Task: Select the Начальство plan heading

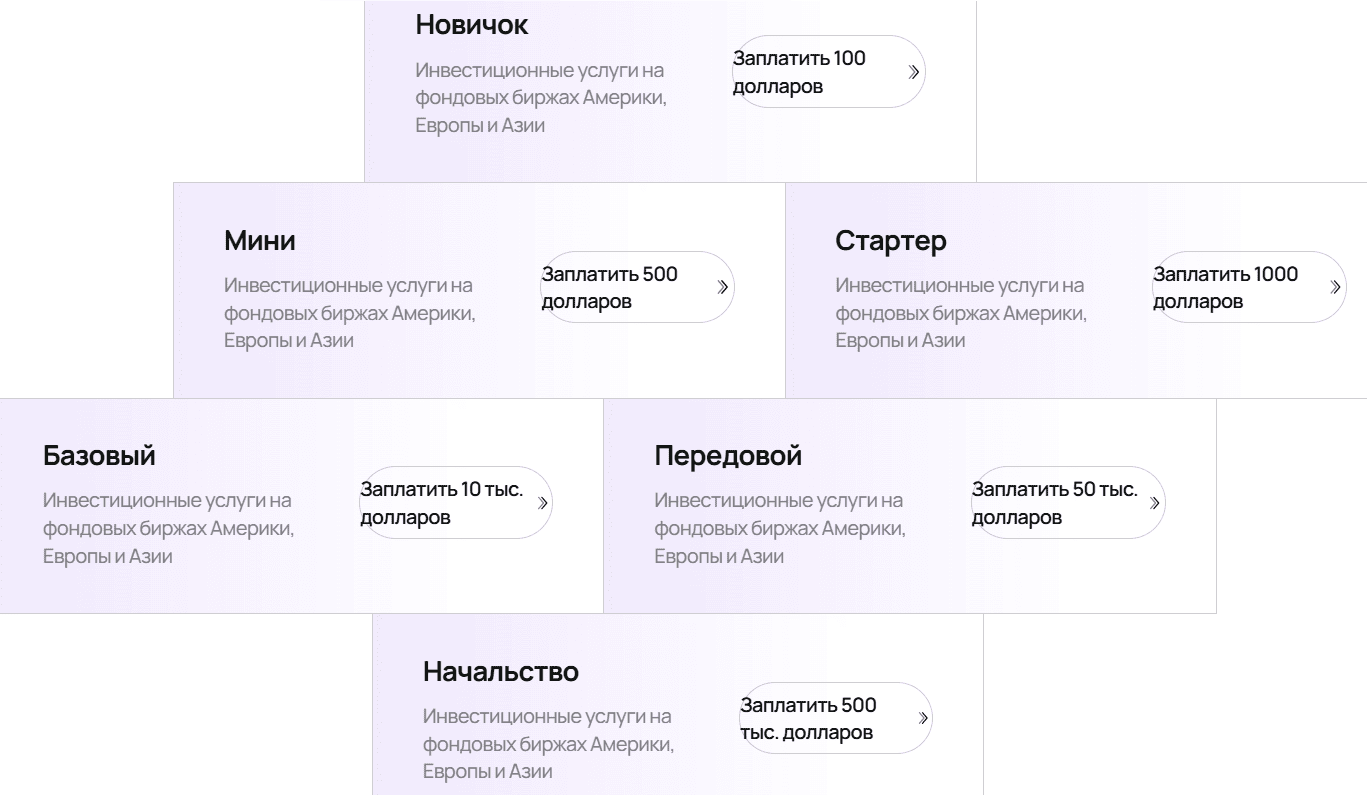Action: pyautogui.click(x=500, y=671)
